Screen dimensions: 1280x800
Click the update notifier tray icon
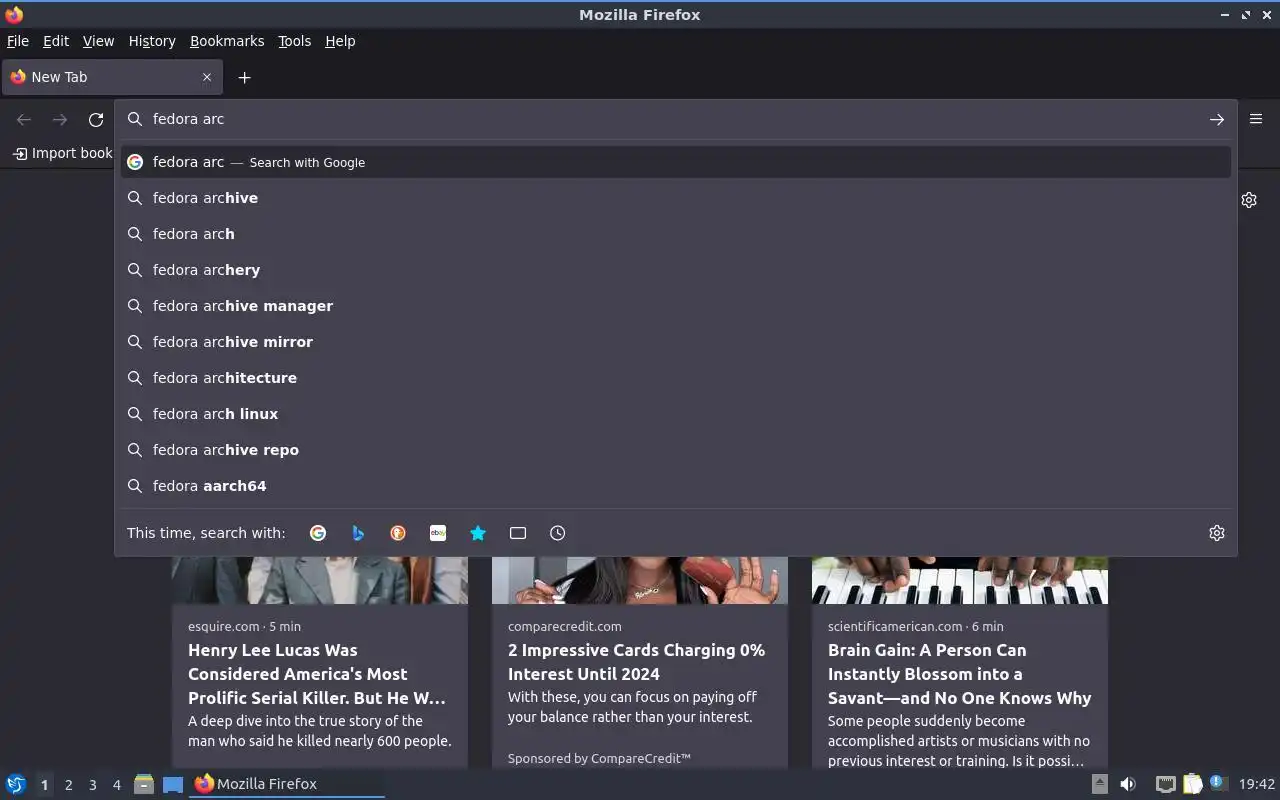pos(1217,783)
